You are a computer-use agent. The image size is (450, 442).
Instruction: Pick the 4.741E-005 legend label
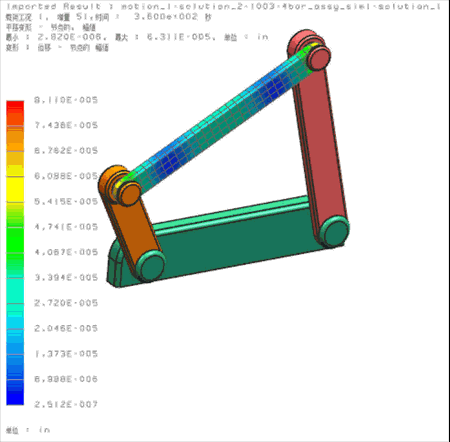pos(66,227)
